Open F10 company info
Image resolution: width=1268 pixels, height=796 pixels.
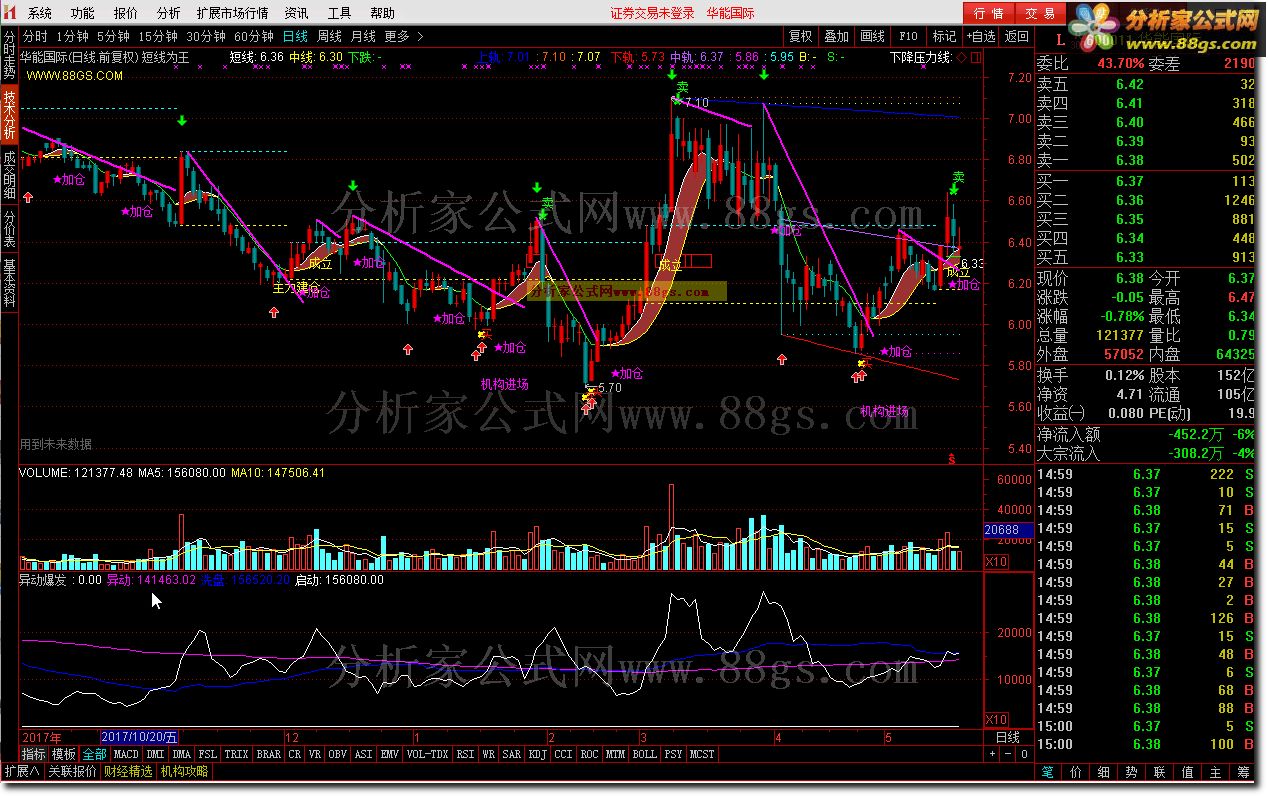908,36
